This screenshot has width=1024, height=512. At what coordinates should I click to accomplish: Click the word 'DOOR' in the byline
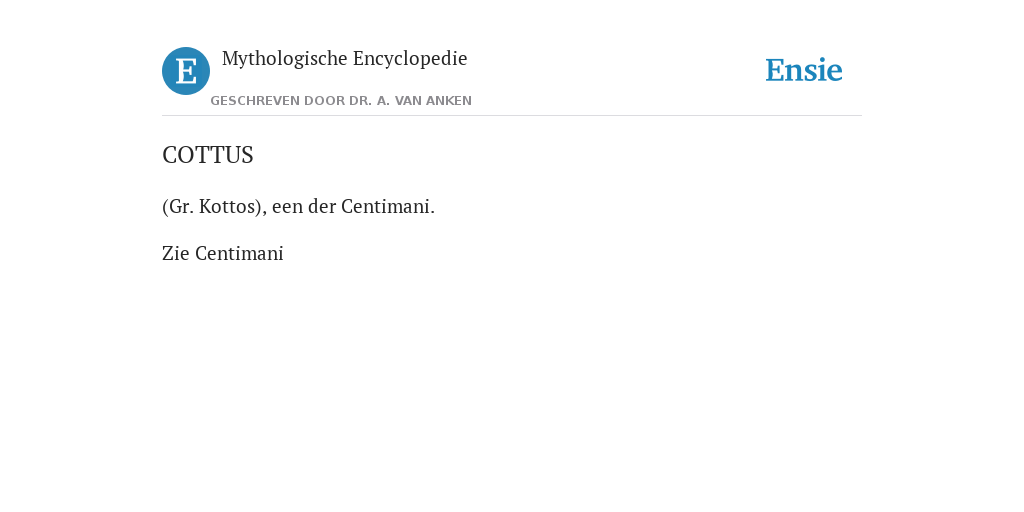[x=325, y=101]
